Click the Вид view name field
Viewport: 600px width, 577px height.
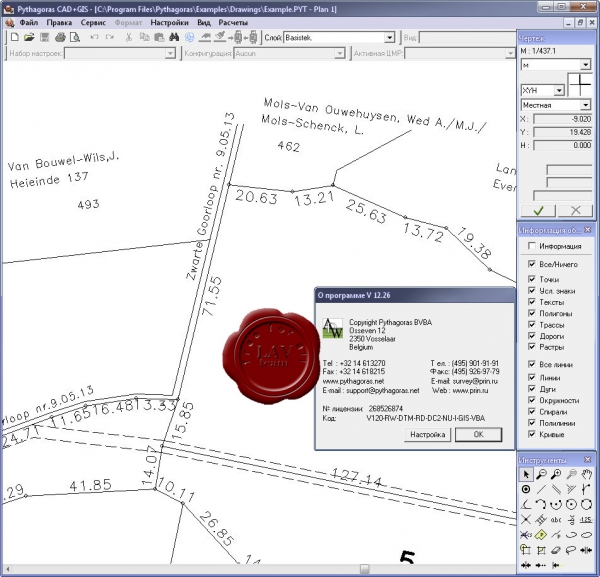point(468,37)
